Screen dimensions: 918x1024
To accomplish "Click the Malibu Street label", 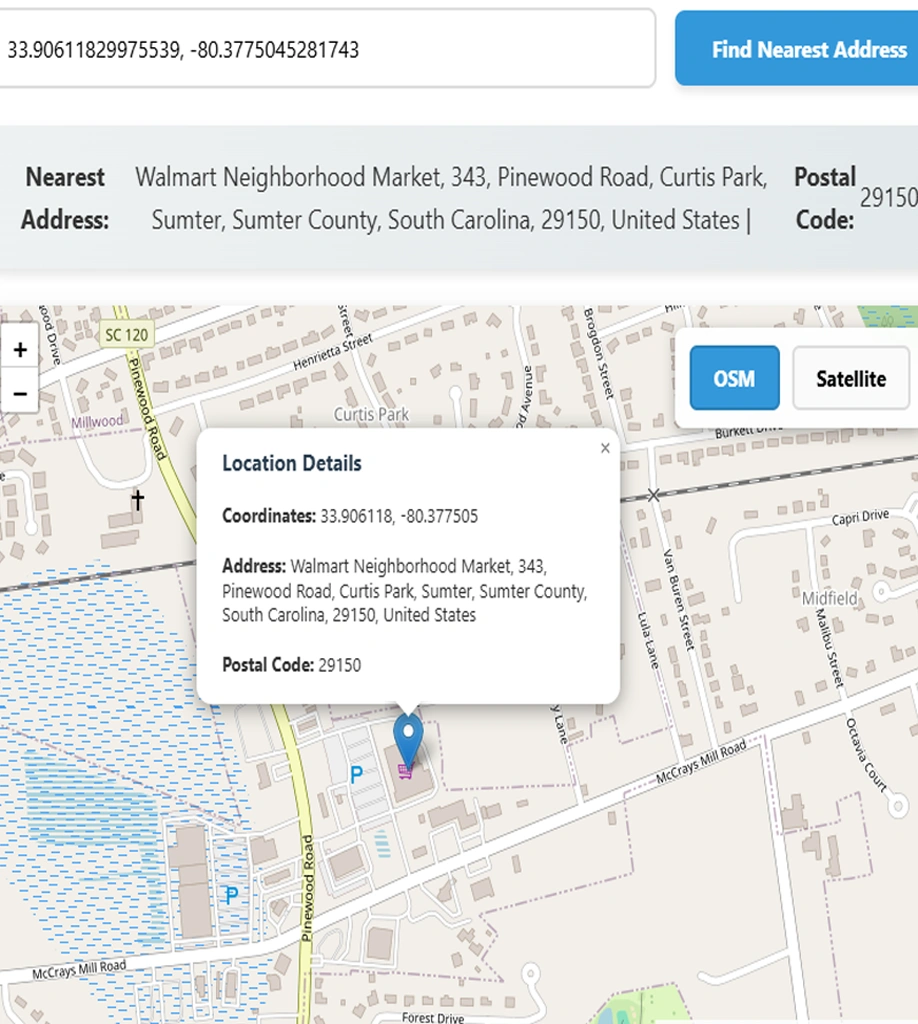I will (x=829, y=648).
